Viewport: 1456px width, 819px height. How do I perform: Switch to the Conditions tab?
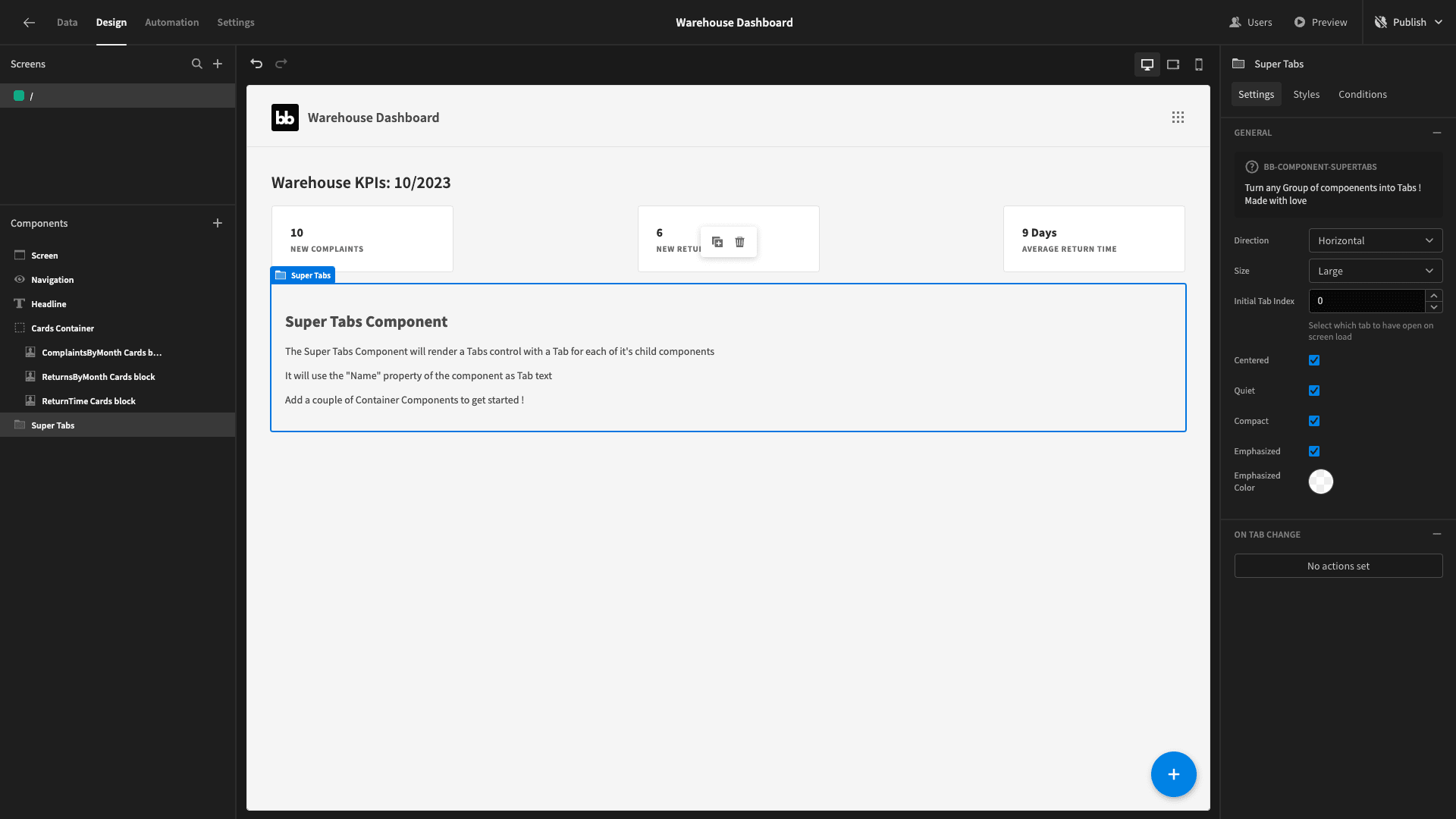(1362, 94)
